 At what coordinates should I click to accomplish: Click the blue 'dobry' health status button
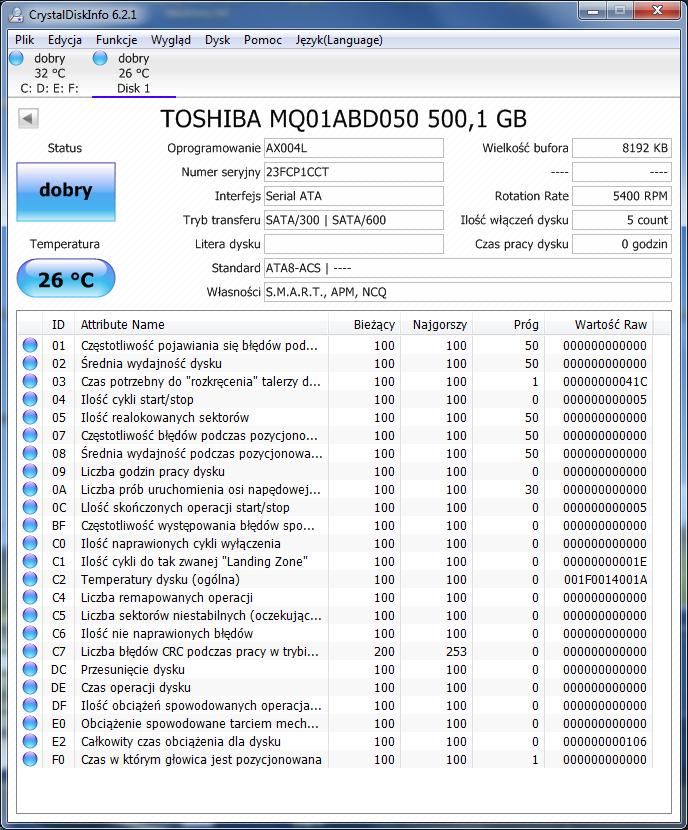pyautogui.click(x=66, y=191)
